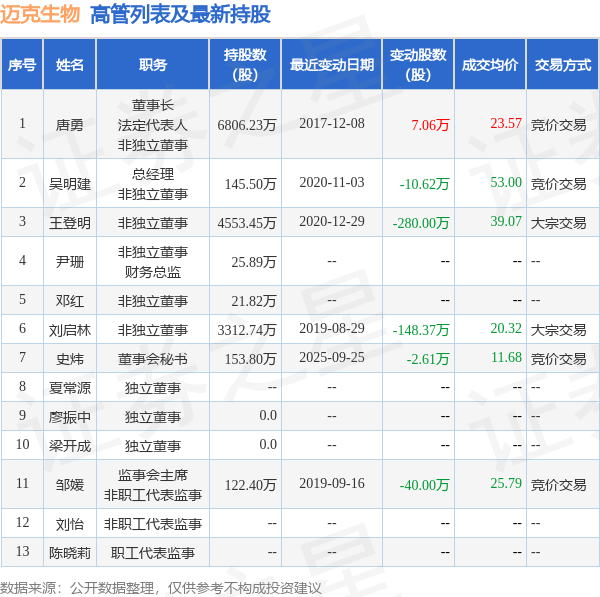Select the 持股数(股) column header
The width and height of the screenshot is (600, 597).
(x=245, y=65)
